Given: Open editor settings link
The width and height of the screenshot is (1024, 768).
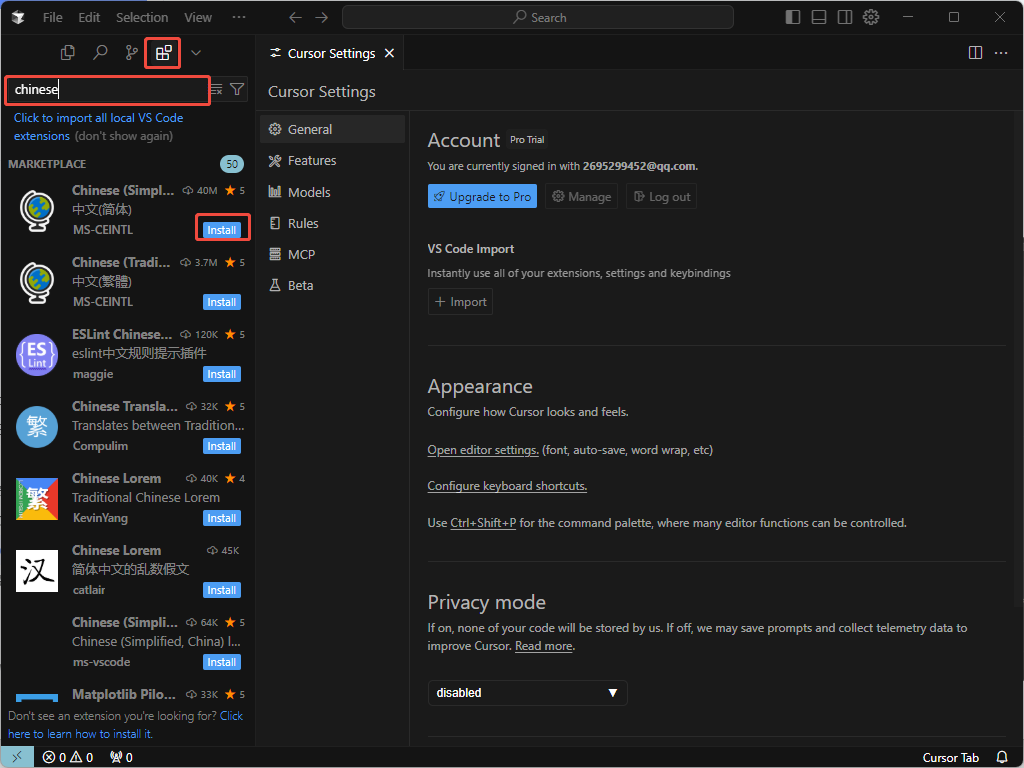Looking at the screenshot, I should [x=483, y=450].
